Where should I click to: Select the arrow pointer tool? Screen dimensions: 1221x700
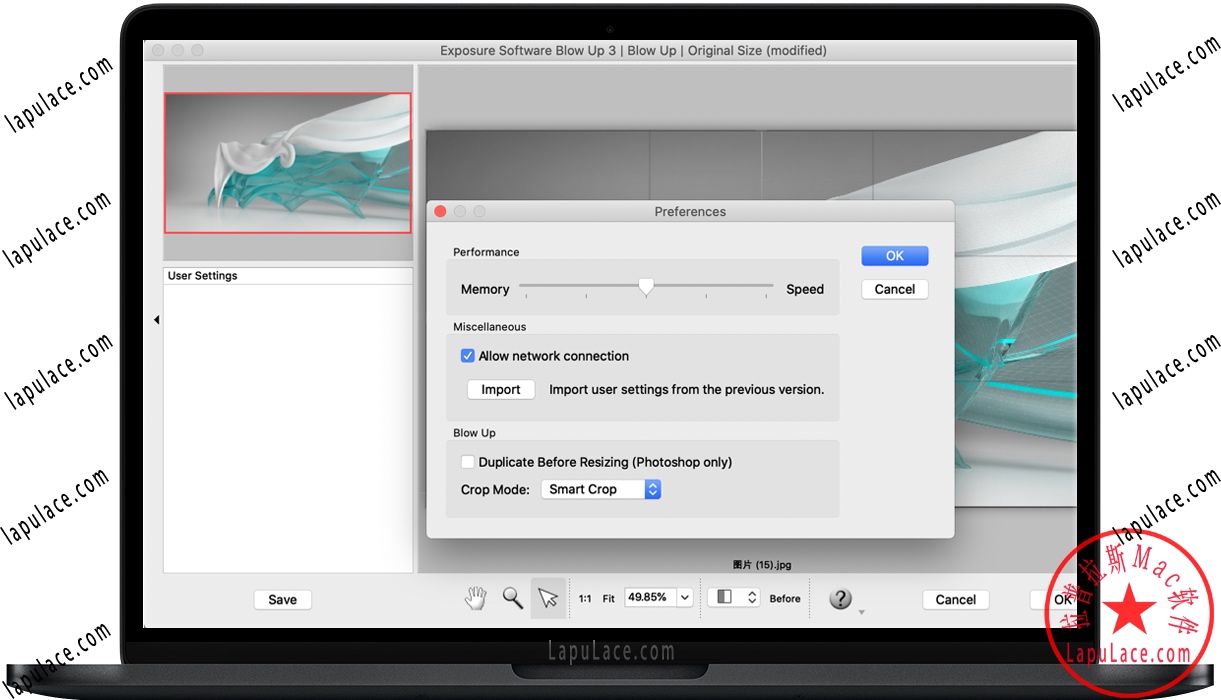(x=548, y=598)
